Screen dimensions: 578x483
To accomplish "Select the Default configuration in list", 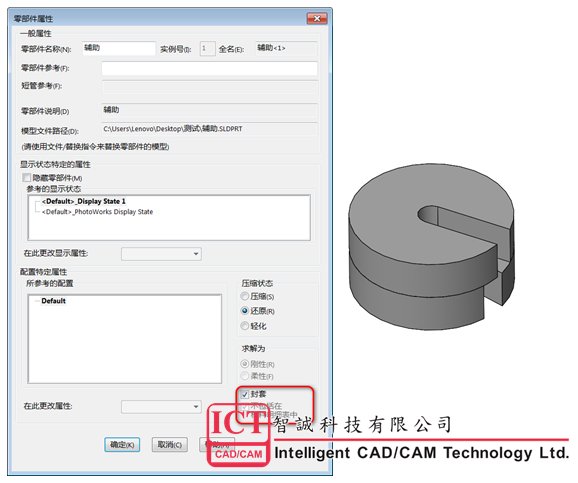I will (x=53, y=301).
